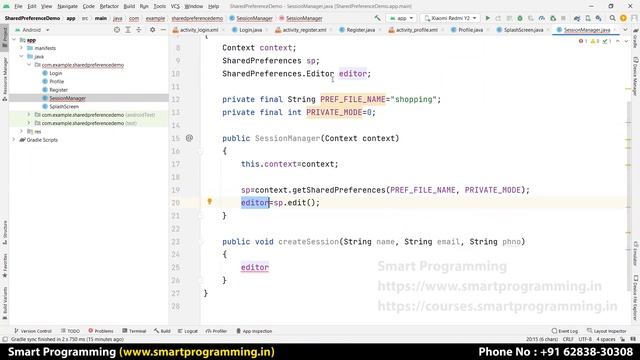Open the Version Control tool window
640x360 pixels.
(x=33, y=331)
